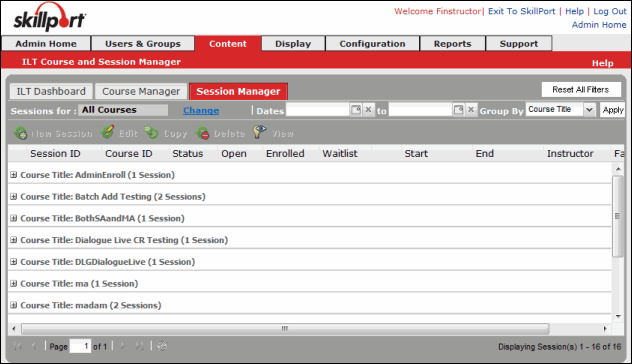Sort by Enrolled column header

point(285,154)
